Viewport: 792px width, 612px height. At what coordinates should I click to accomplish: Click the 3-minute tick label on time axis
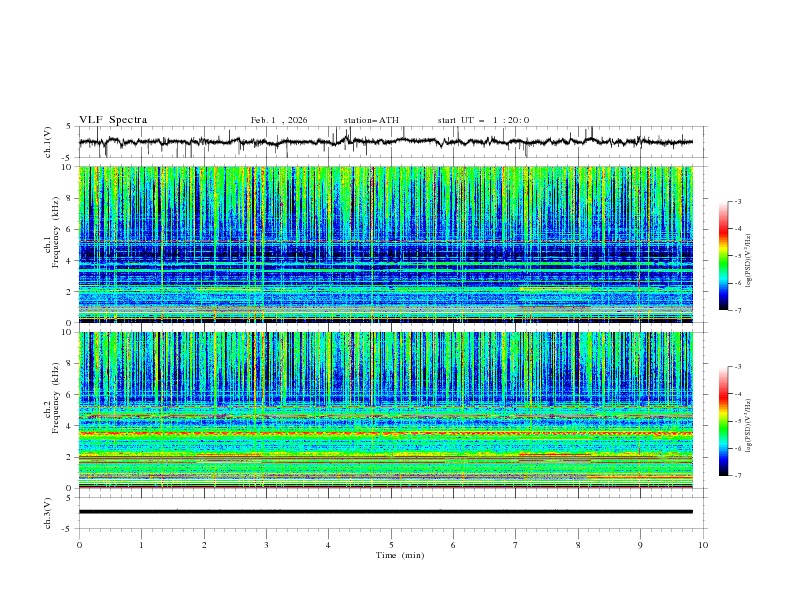point(266,544)
